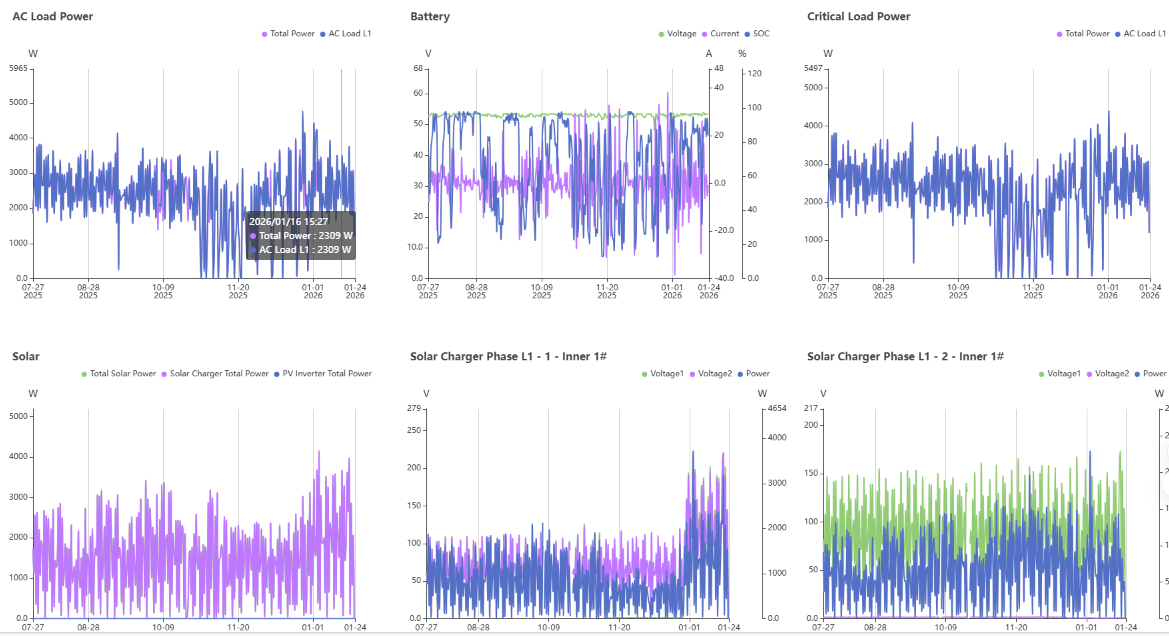Toggle Total Solar Power legend in Solar chart
Image resolution: width=1169 pixels, height=636 pixels.
coord(118,374)
